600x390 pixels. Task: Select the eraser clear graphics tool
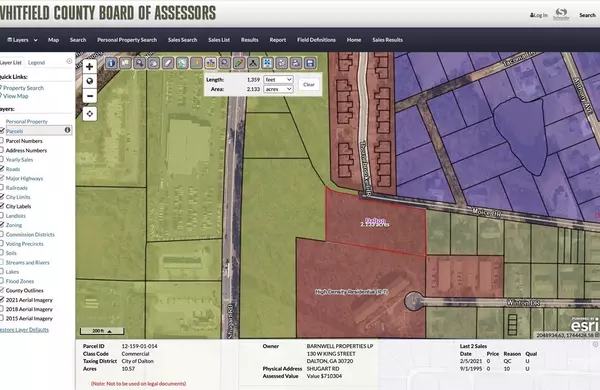click(168, 63)
